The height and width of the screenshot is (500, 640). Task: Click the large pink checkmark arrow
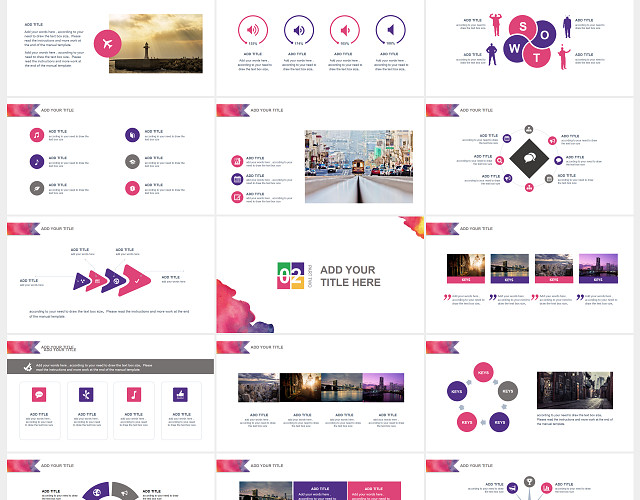click(135, 280)
